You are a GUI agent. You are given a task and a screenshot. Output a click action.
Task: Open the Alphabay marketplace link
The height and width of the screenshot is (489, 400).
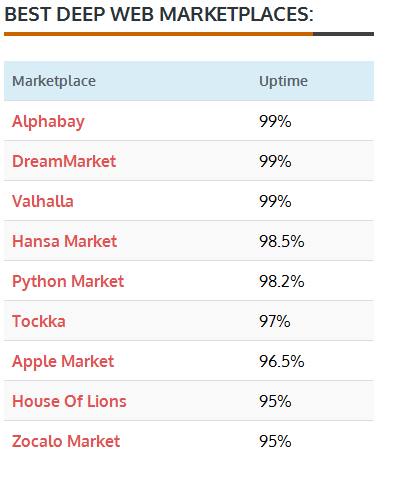click(48, 122)
